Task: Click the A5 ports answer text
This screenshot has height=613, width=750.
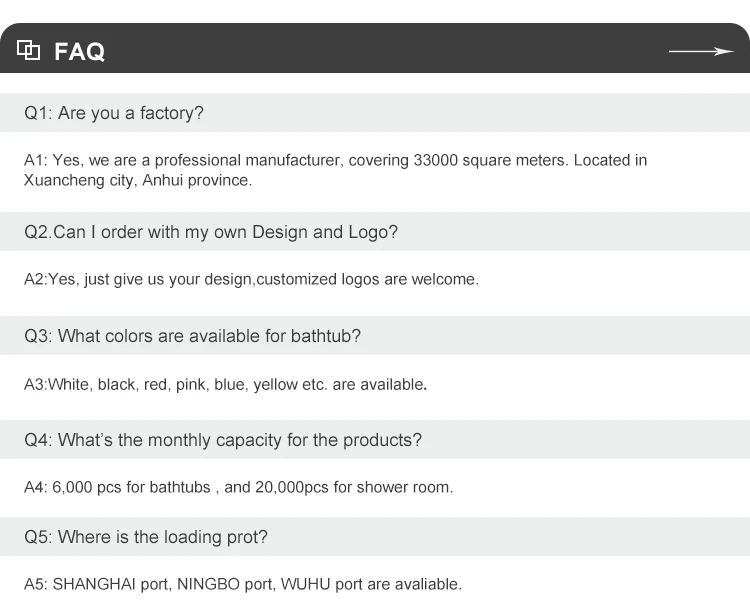Action: pyautogui.click(x=243, y=584)
